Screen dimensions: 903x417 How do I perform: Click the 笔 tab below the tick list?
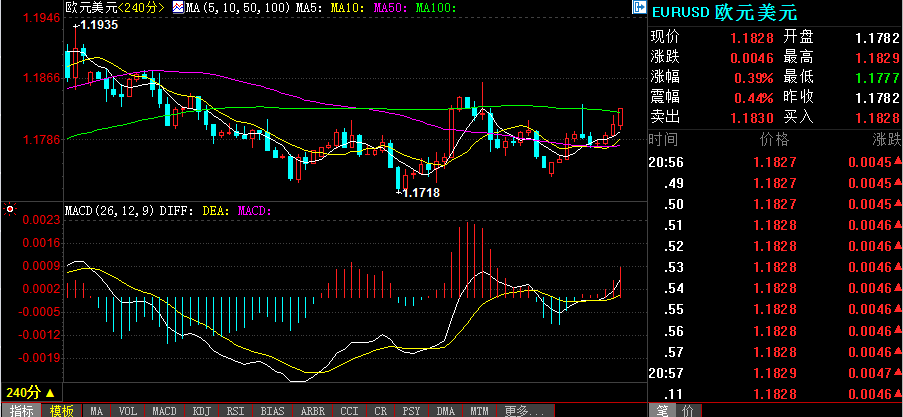pos(661,410)
